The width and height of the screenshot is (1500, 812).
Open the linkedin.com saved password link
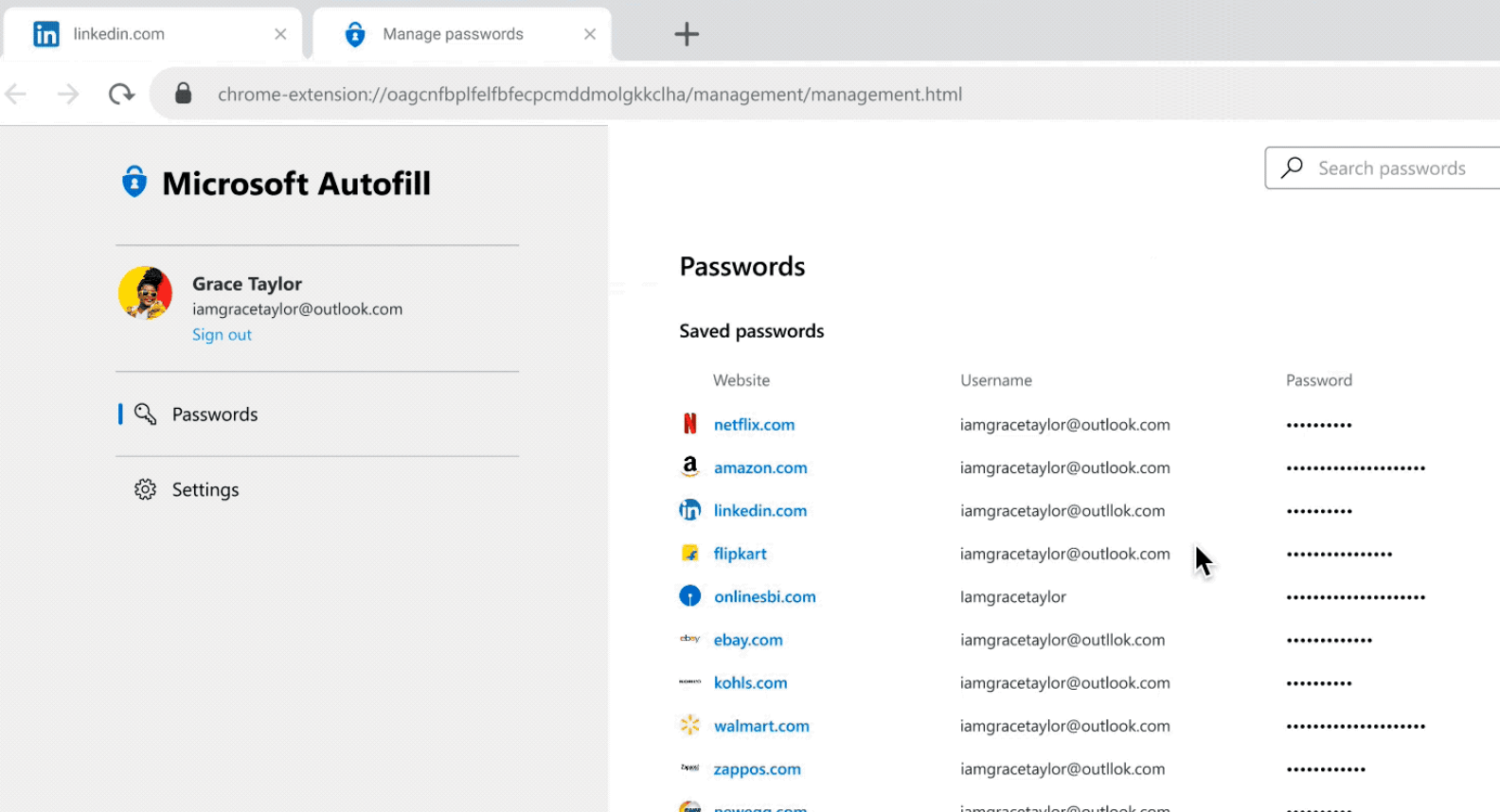pyautogui.click(x=760, y=511)
